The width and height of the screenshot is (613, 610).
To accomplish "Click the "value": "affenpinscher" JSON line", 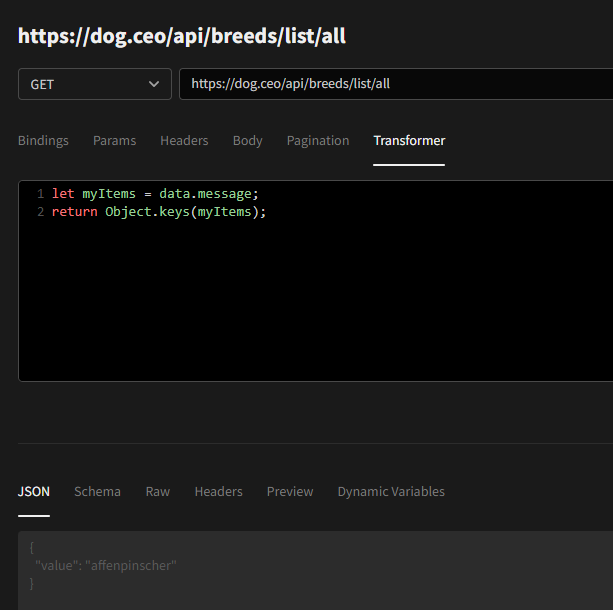I will click(106, 565).
